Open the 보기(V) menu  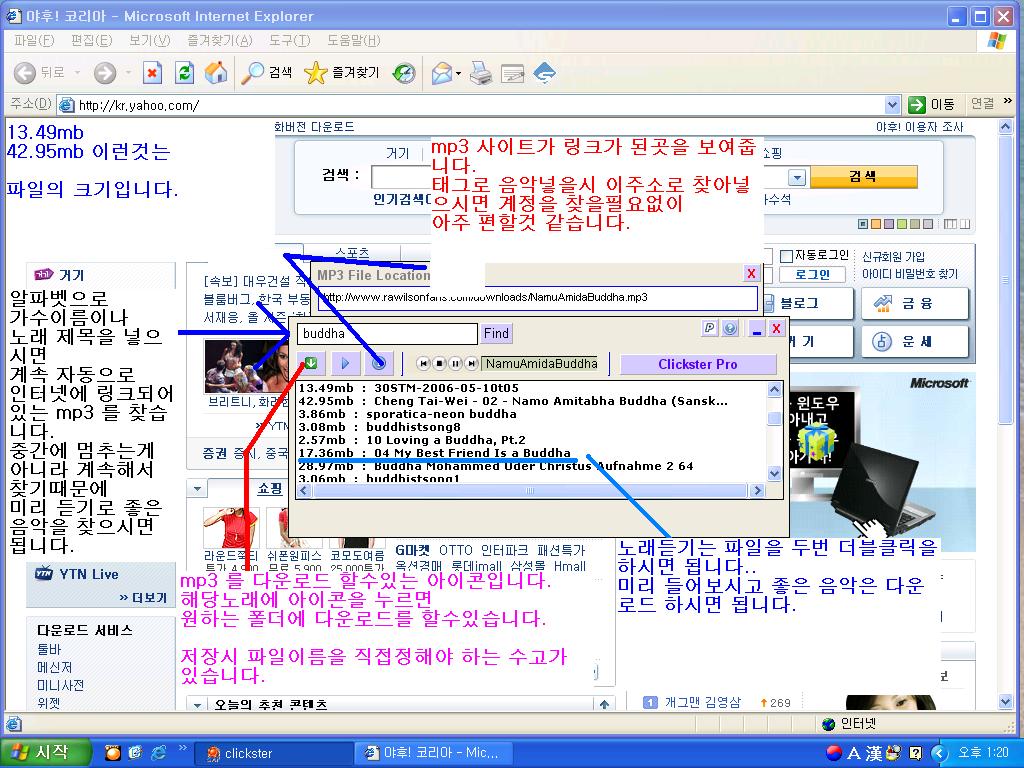pyautogui.click(x=150, y=40)
